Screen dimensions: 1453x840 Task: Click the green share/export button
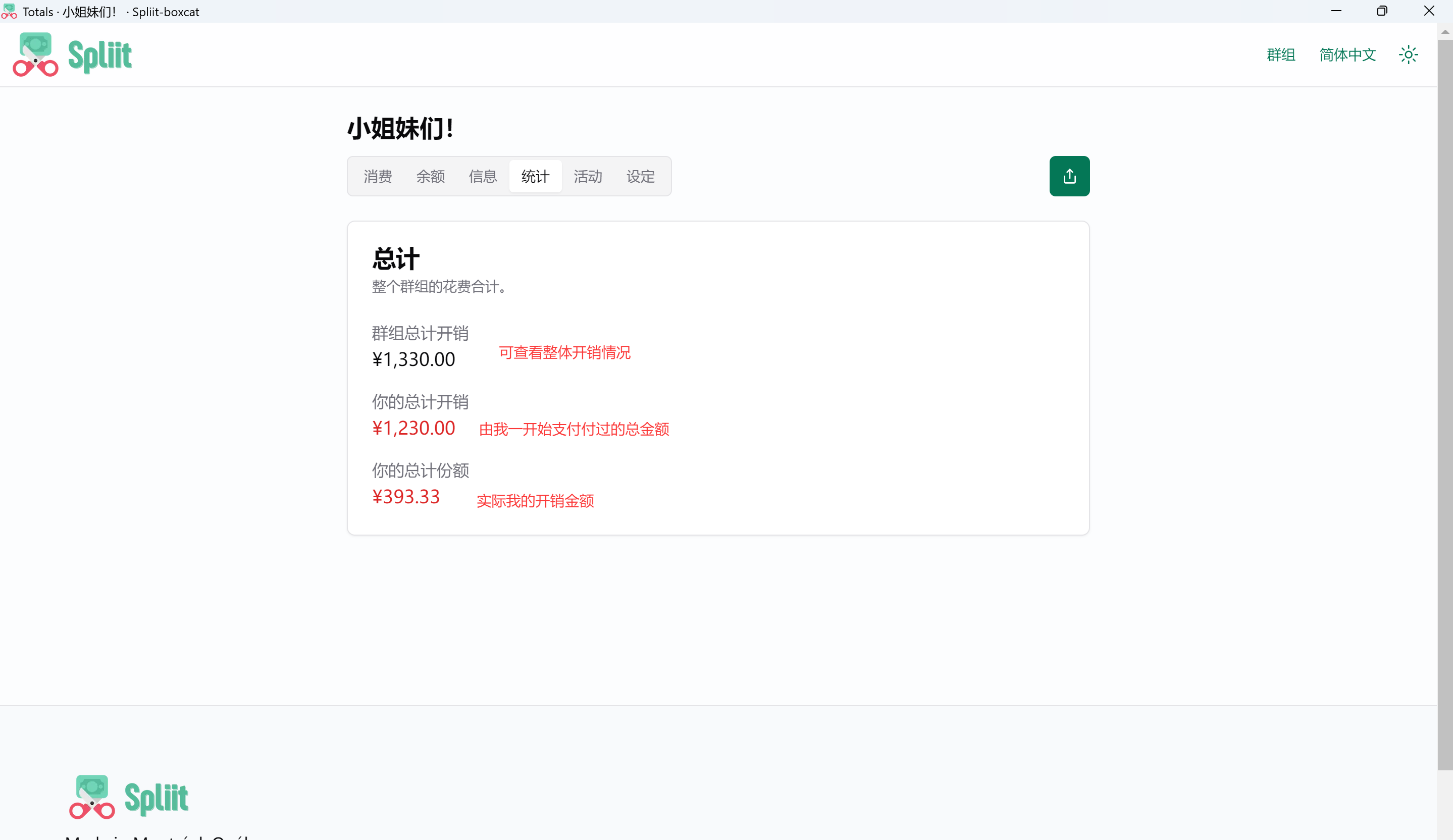tap(1069, 176)
